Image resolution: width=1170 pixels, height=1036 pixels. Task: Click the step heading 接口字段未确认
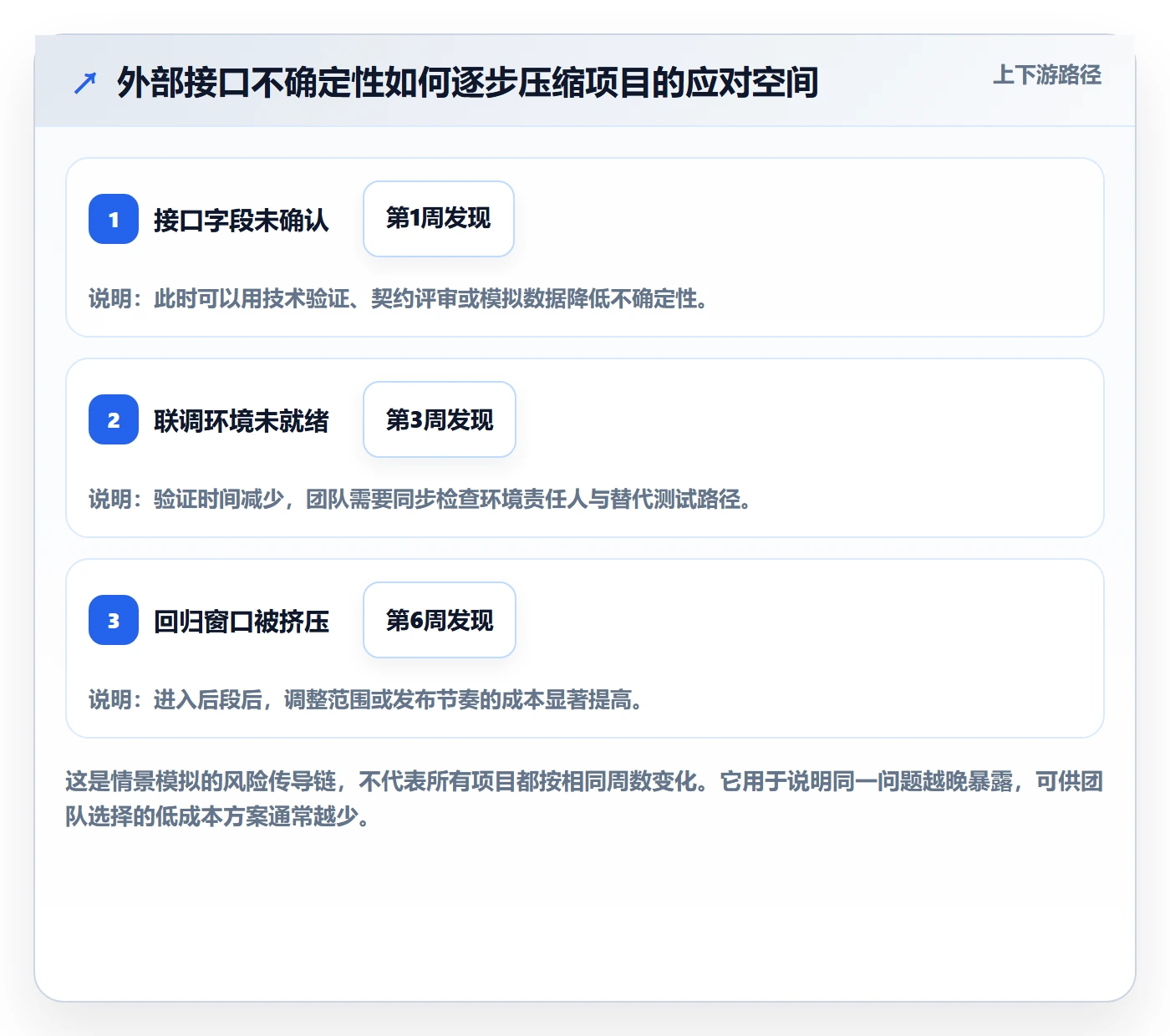click(x=242, y=220)
